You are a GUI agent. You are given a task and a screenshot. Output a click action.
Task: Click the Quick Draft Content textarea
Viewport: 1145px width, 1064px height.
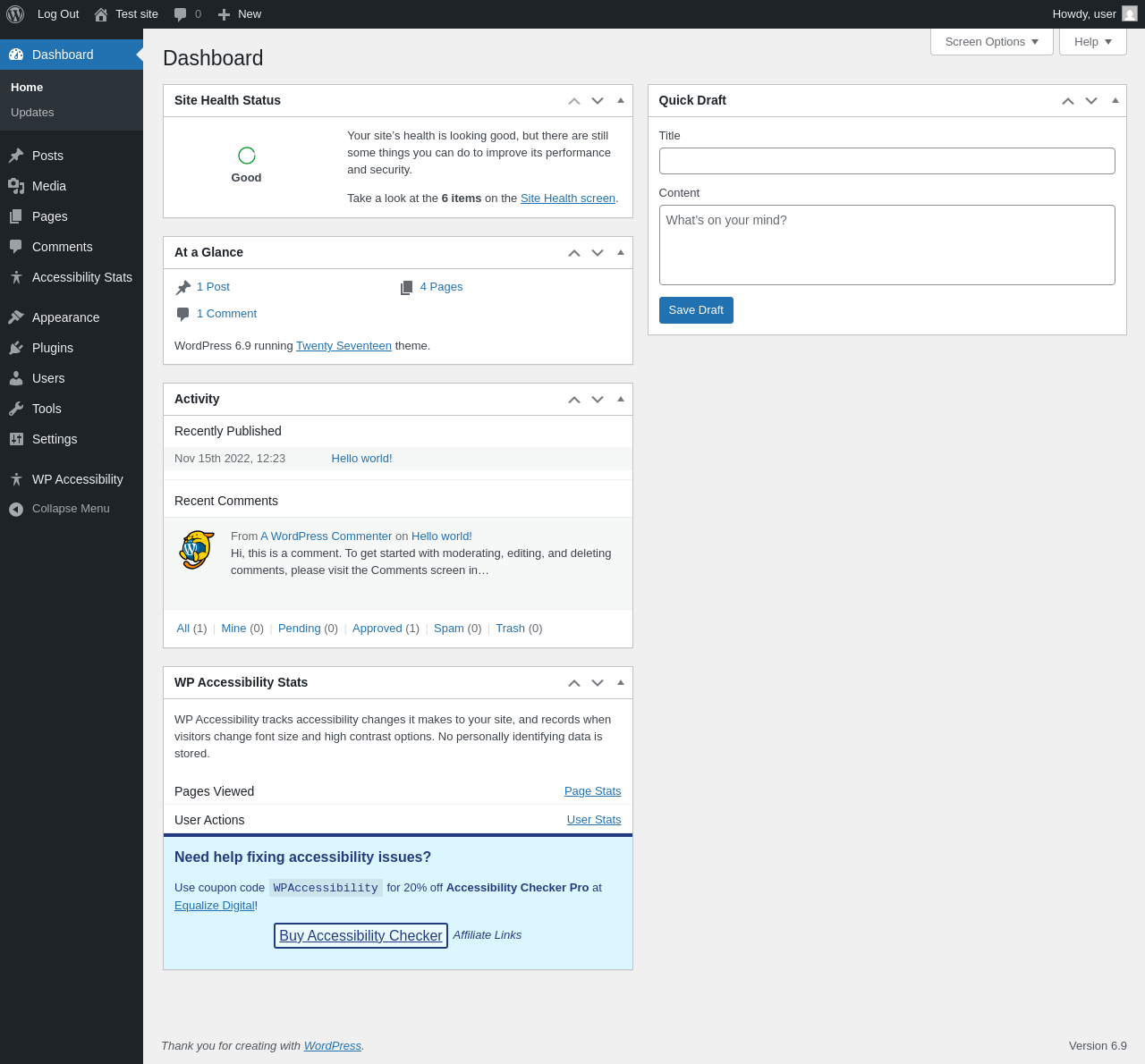(x=887, y=245)
